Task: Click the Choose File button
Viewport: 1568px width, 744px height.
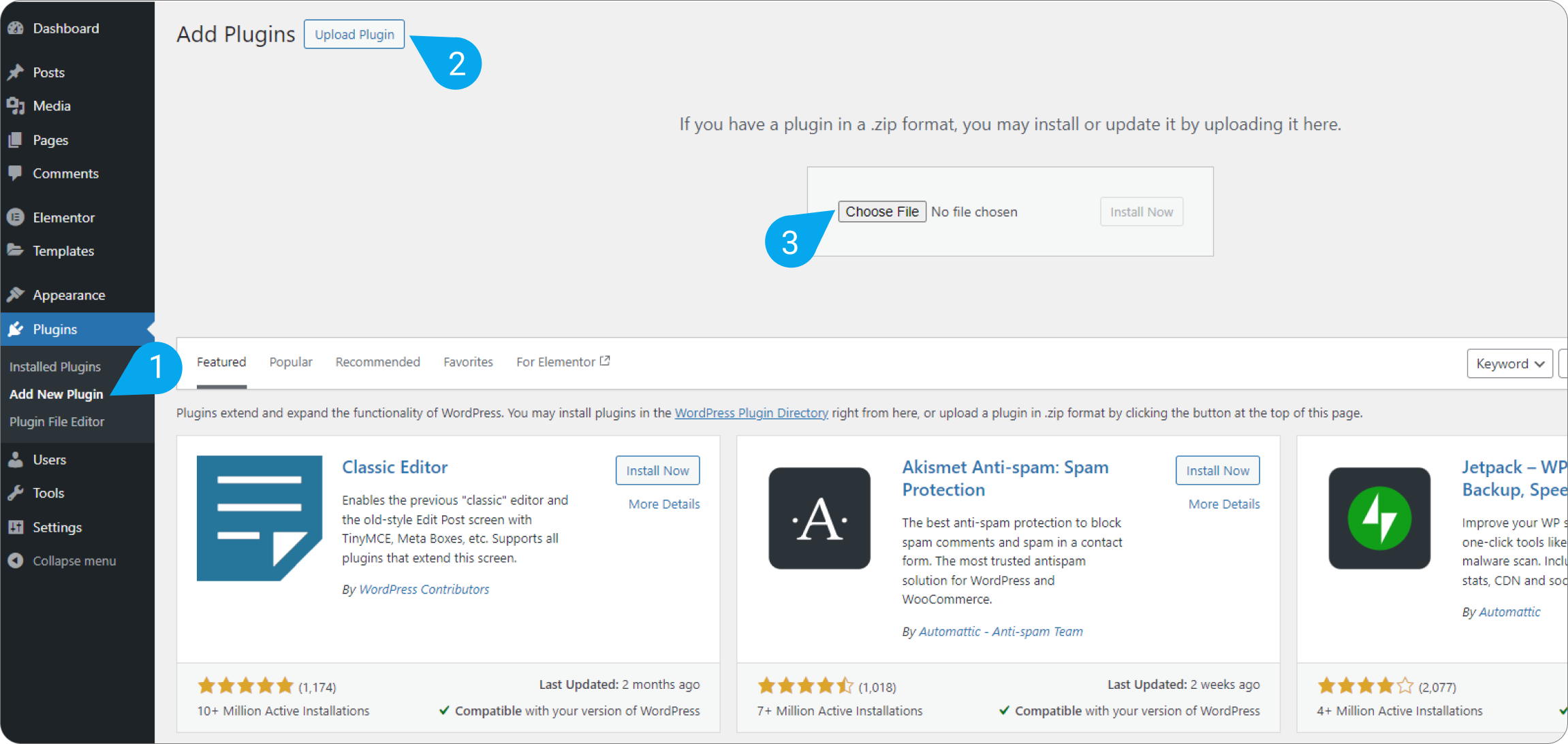Action: tap(881, 212)
